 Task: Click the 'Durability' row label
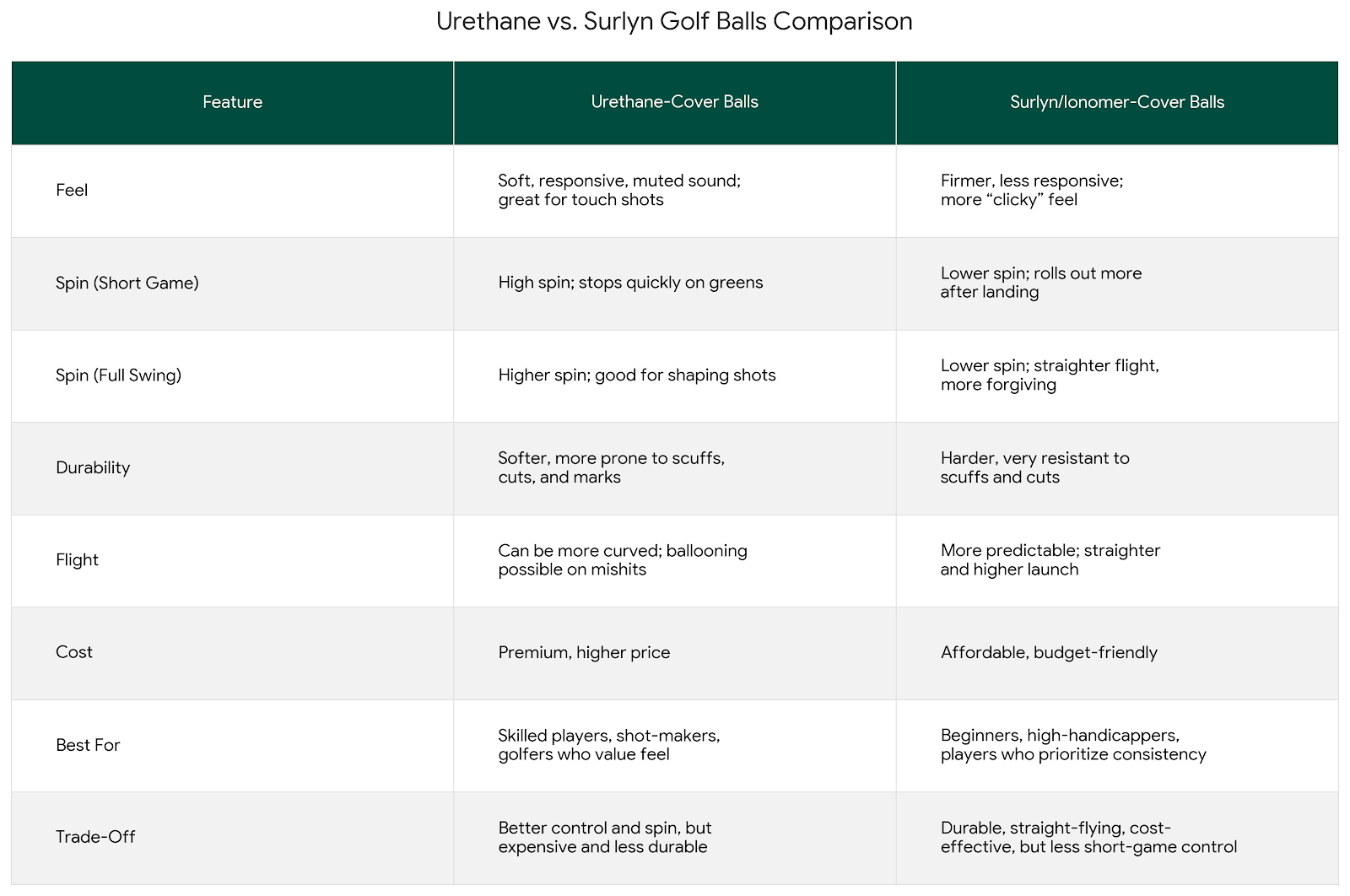coord(93,468)
